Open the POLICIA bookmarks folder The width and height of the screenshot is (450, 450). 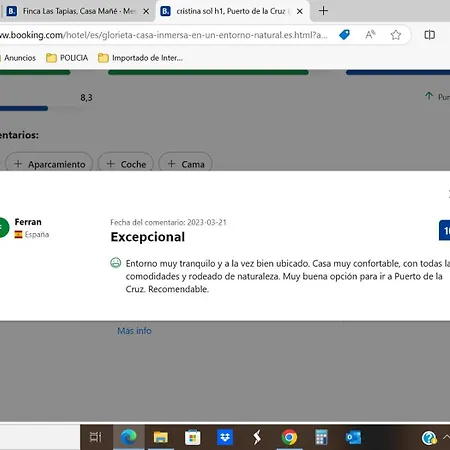pyautogui.click(x=67, y=58)
